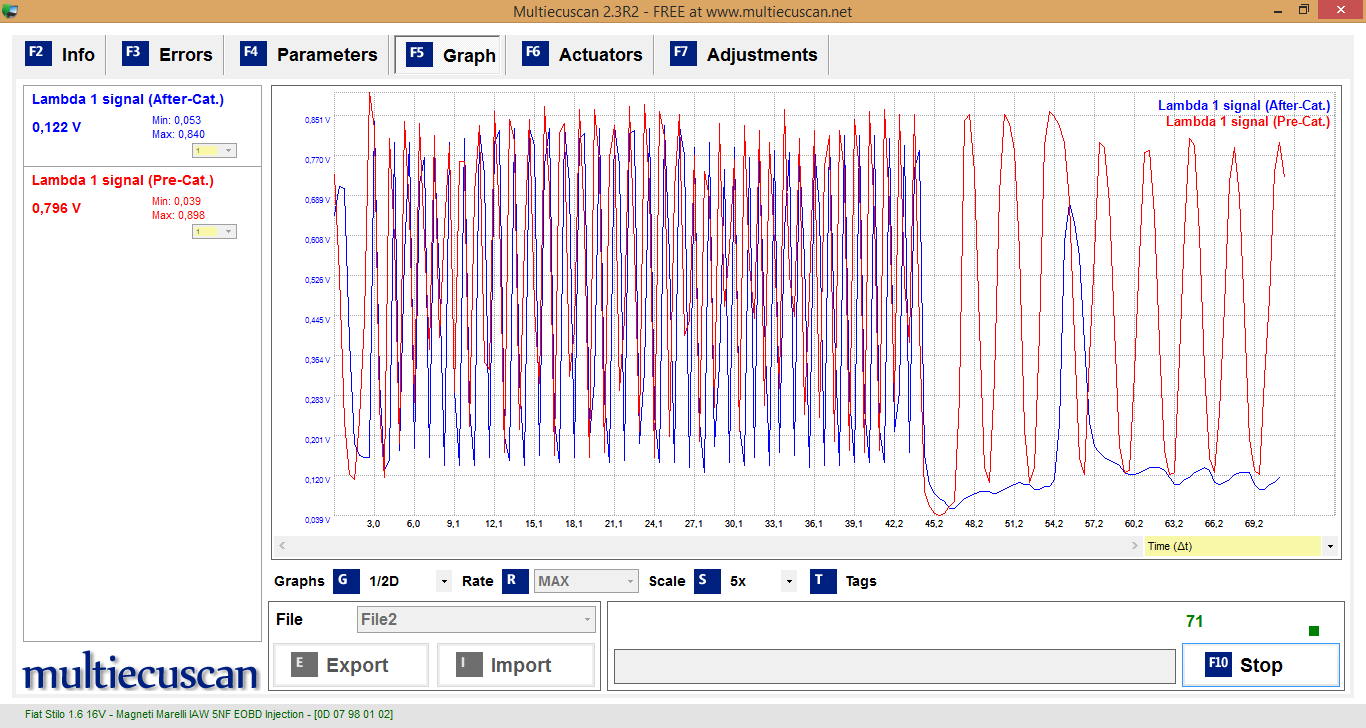
Task: Click the S key icon next to Scale
Action: coord(707,581)
